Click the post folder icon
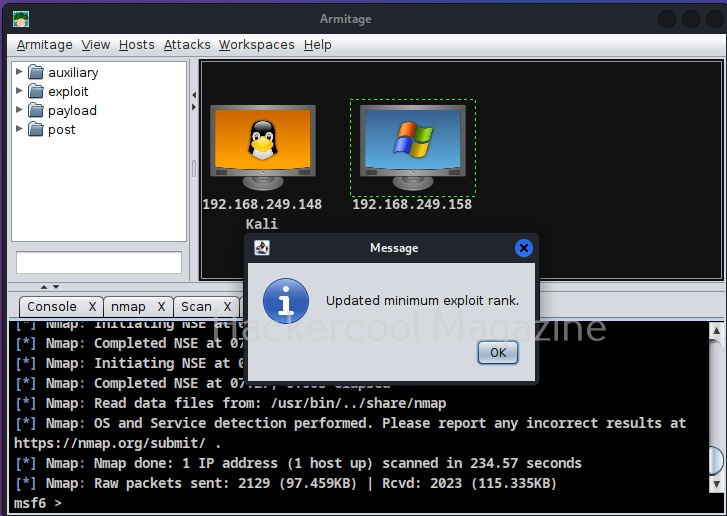Image resolution: width=727 pixels, height=516 pixels. (36, 129)
